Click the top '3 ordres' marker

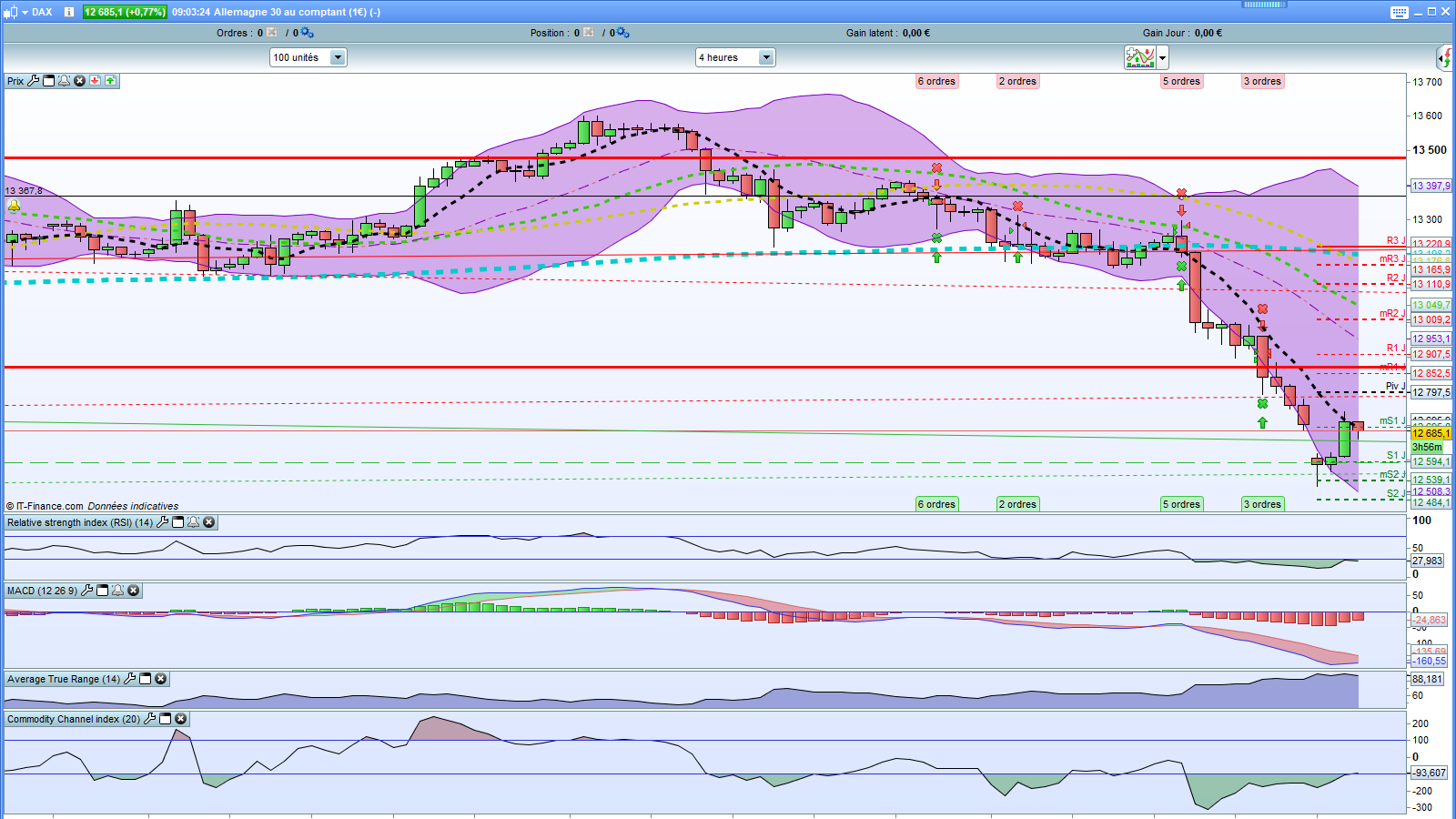(1262, 81)
